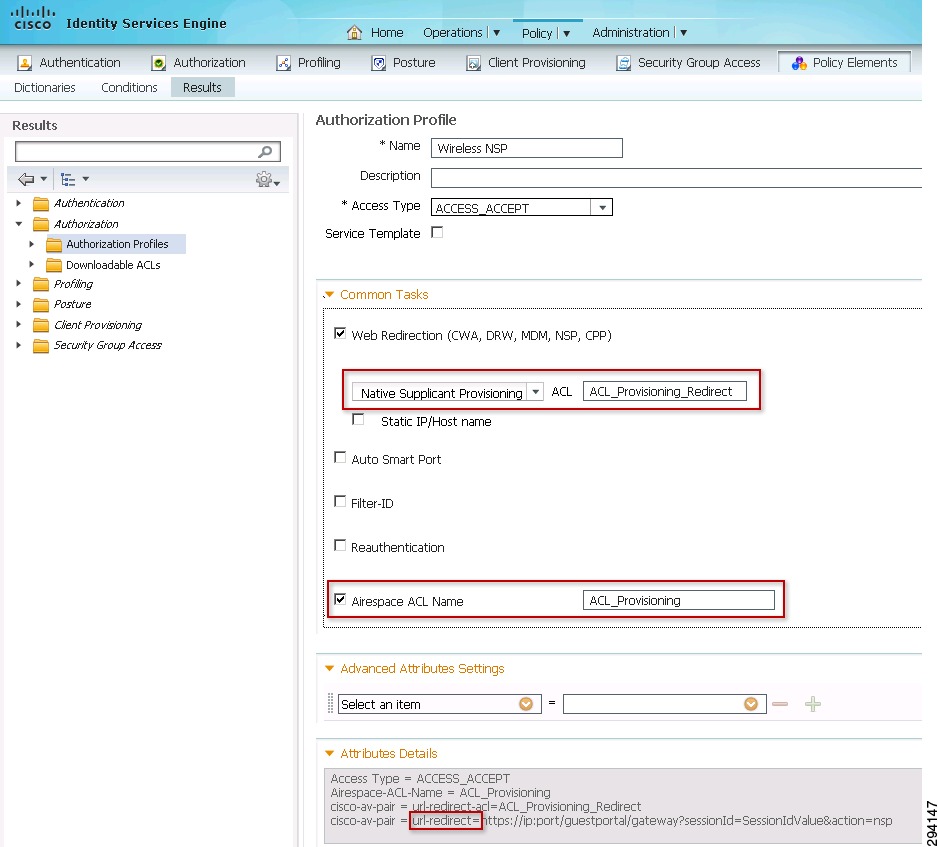This screenshot has height=847, width=938.
Task: Click the Security Group Access icon
Action: (x=623, y=63)
